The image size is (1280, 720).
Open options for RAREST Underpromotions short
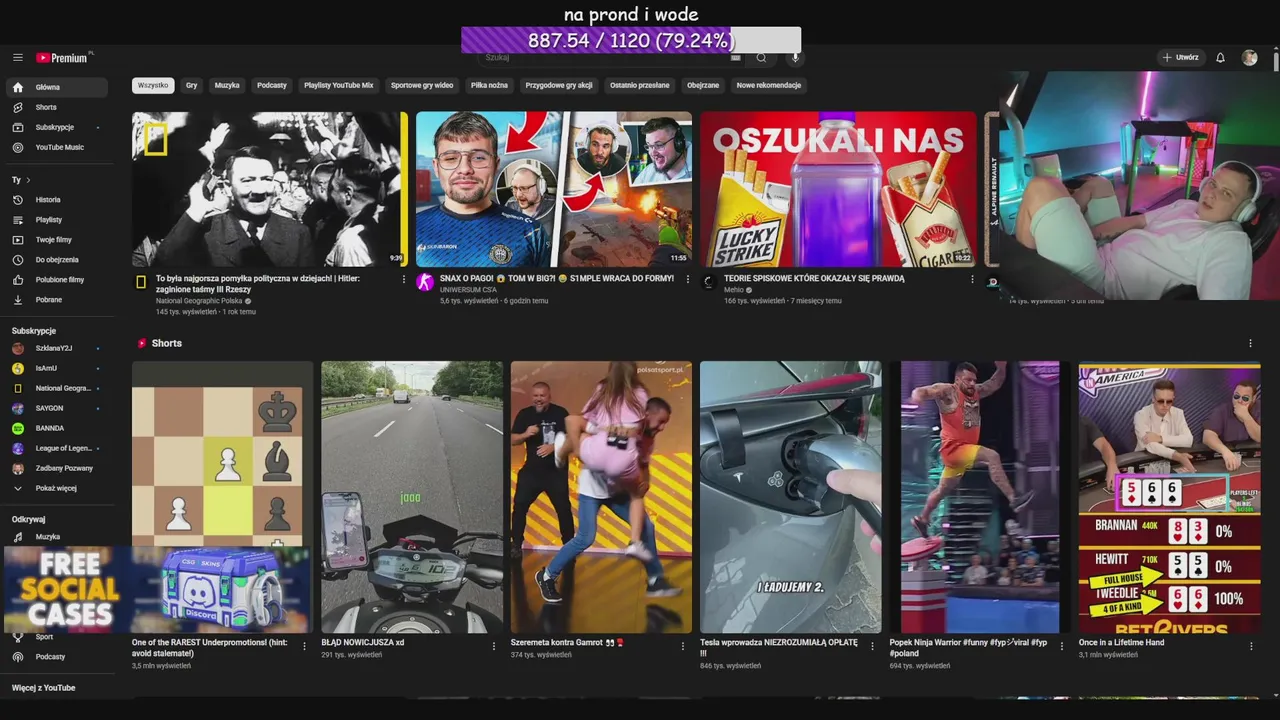pos(305,646)
